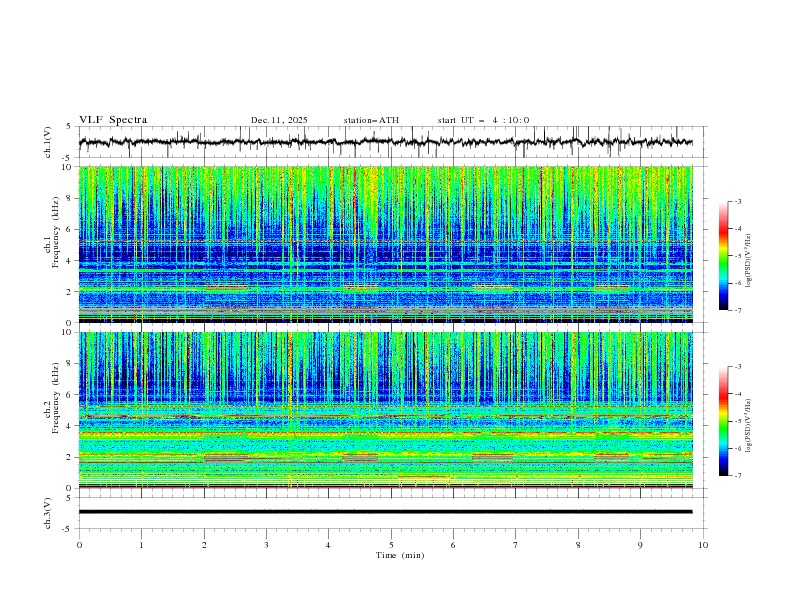Click the "ch.3(V)" axis label
Image resolution: width=792 pixels, height=612 pixels.
[x=48, y=512]
